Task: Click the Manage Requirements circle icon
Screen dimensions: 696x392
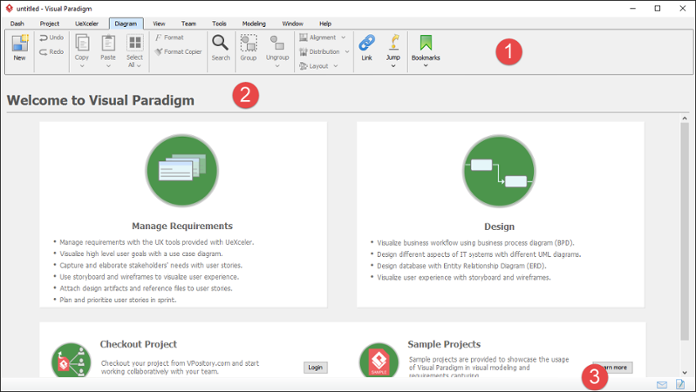Action: (182, 170)
